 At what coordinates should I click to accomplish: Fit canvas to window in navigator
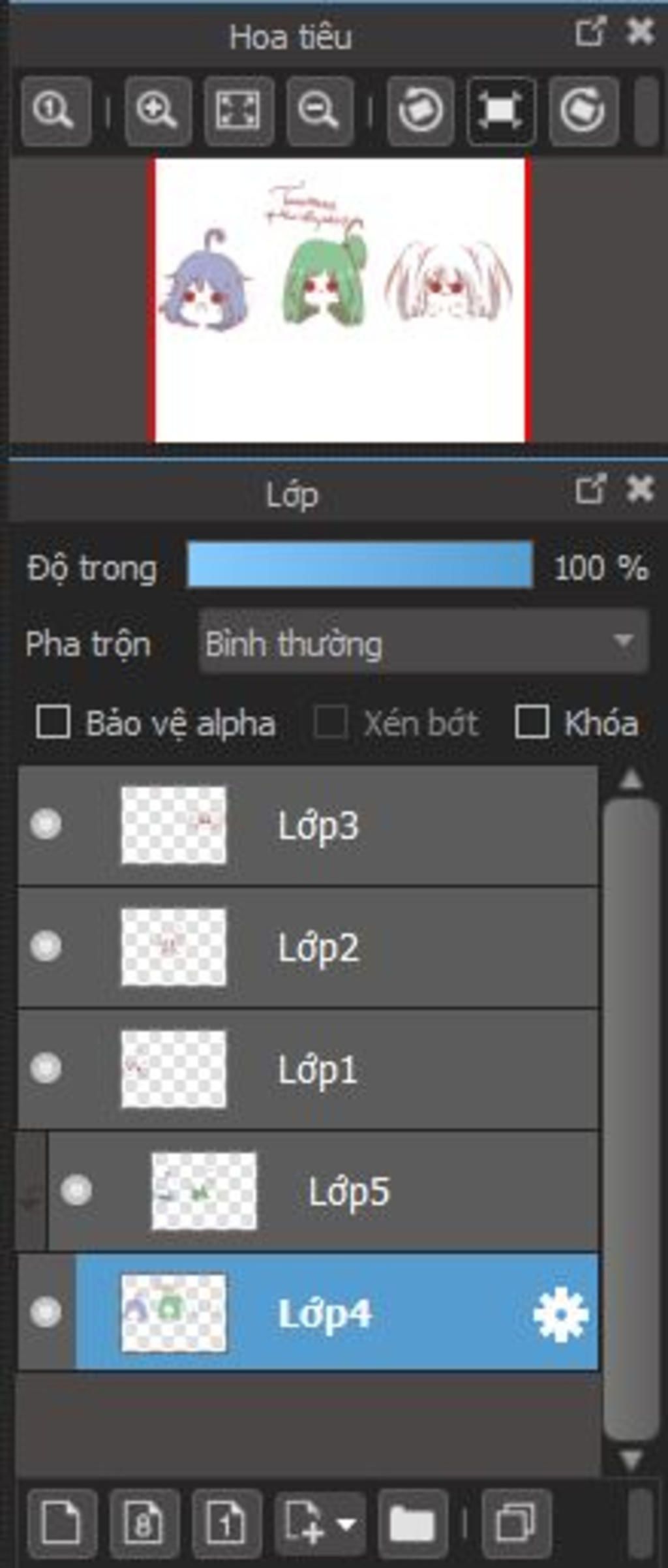coord(239,110)
